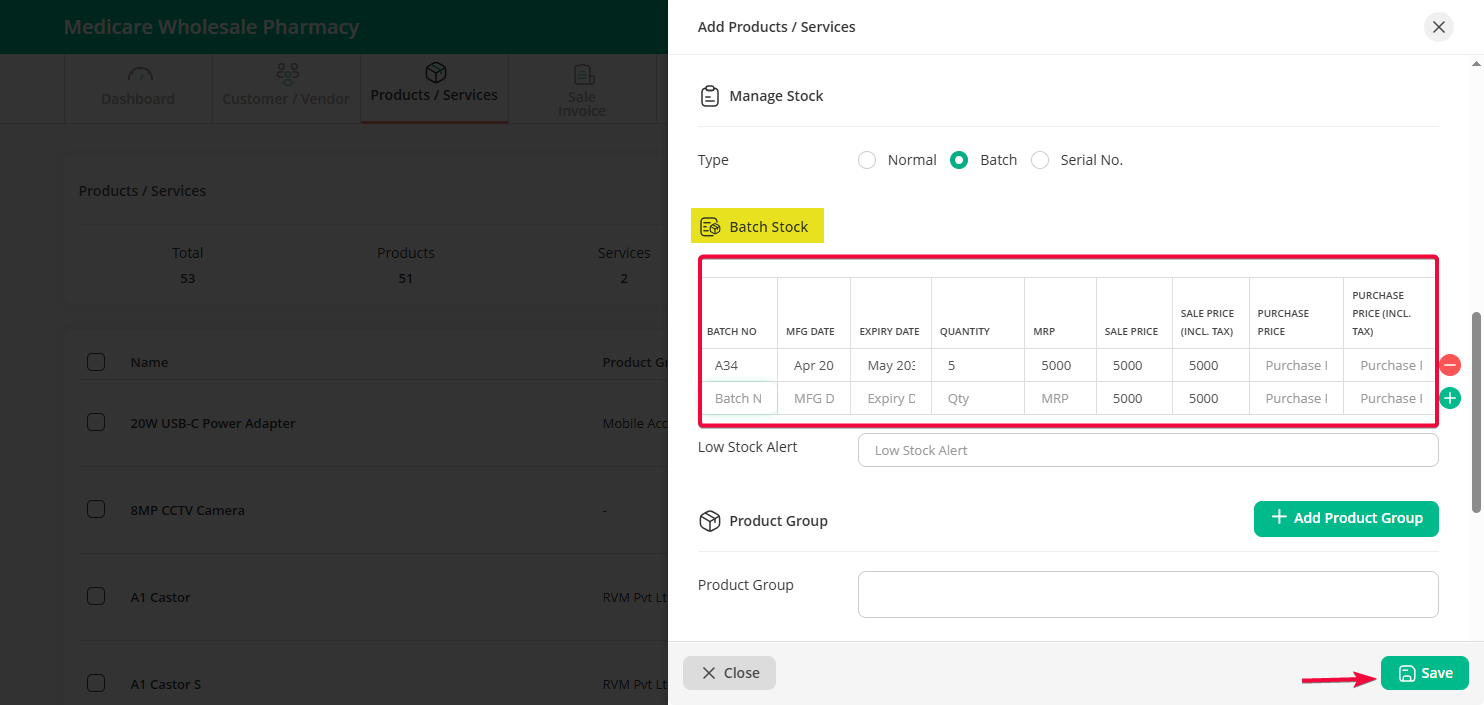The width and height of the screenshot is (1484, 705).
Task: Click the Product Group box icon
Action: tap(709, 521)
